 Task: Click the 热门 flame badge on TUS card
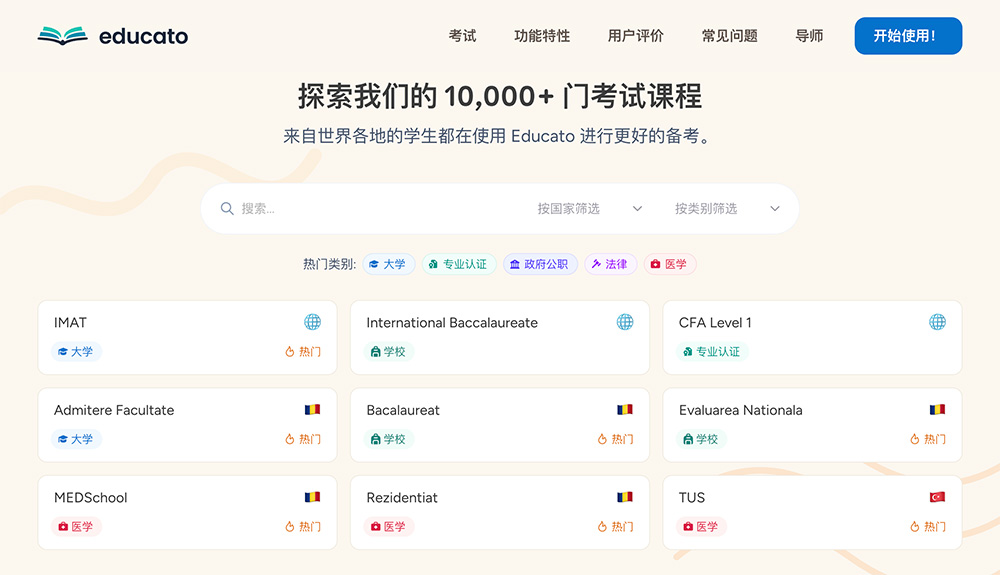928,526
